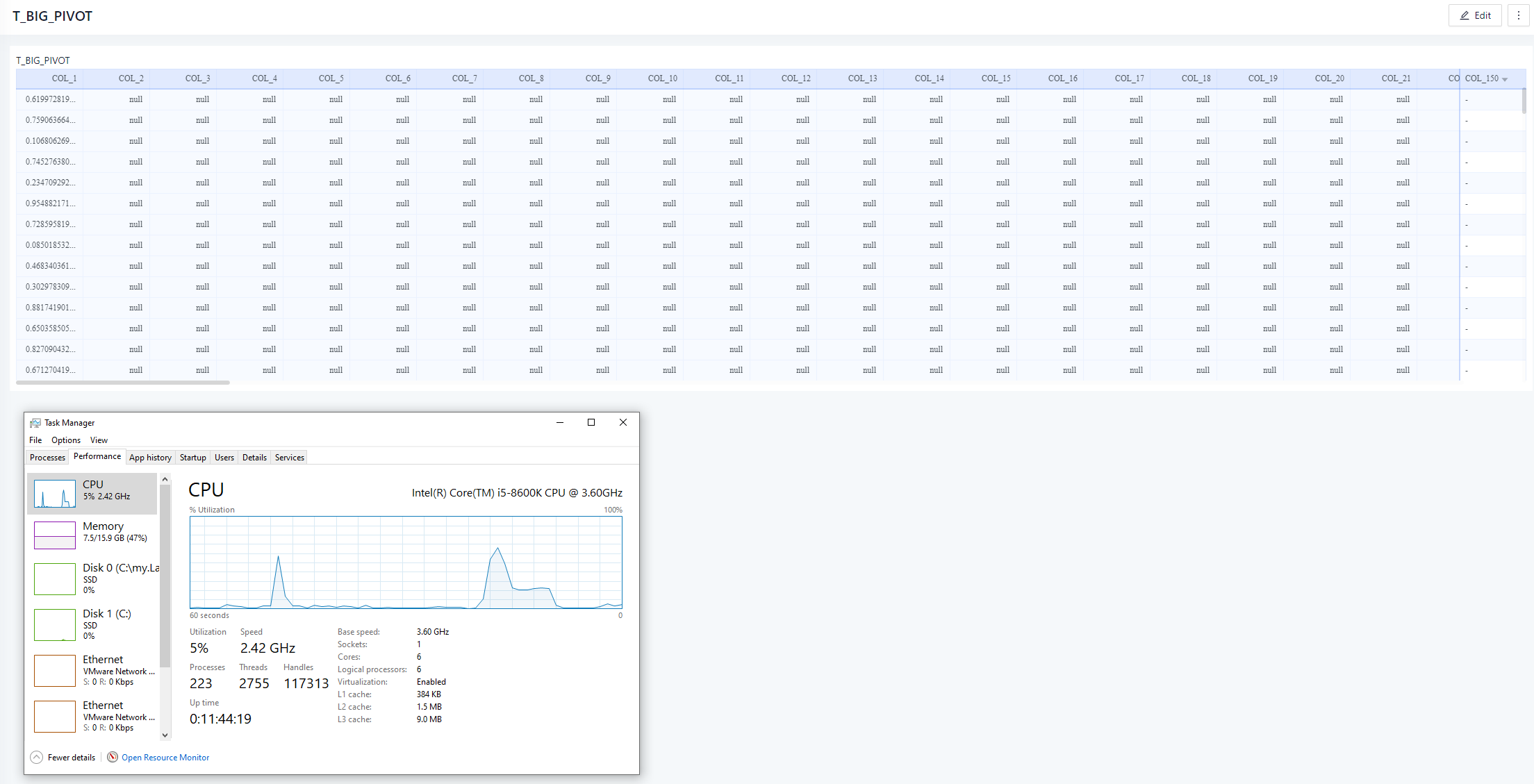Open the View menu
Viewport: 1534px width, 784px height.
point(99,440)
